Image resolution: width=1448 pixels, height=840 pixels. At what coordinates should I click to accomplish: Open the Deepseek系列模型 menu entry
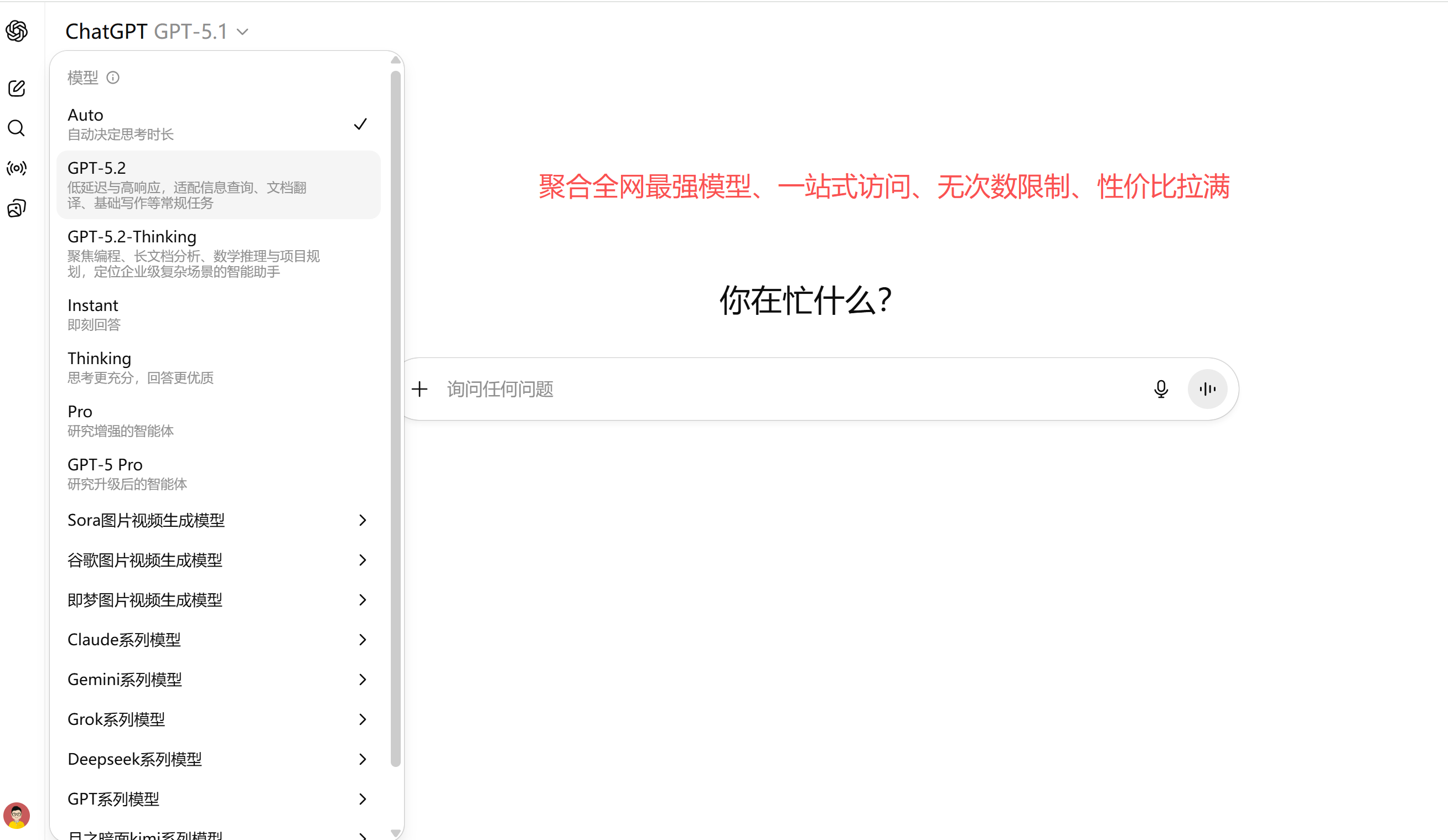pos(218,759)
